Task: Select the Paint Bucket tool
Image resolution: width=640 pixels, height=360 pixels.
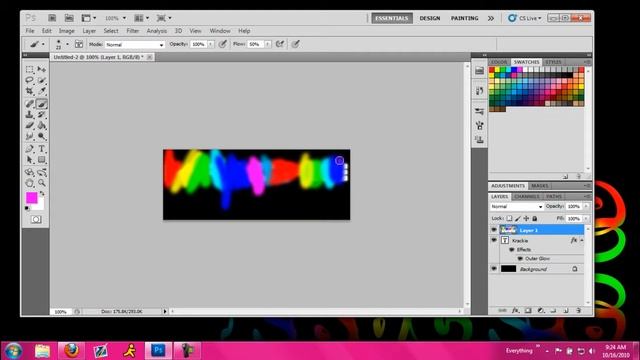Action: [x=42, y=125]
